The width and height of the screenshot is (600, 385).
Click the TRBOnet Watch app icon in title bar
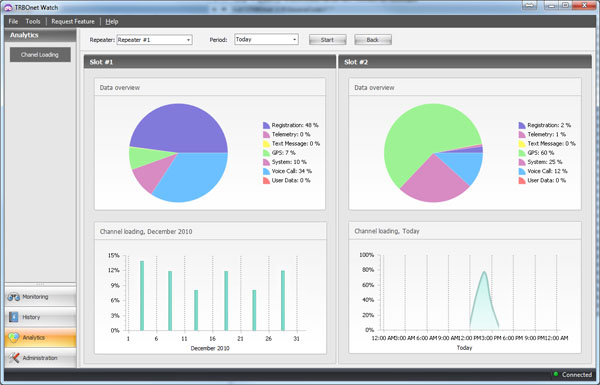[x=8, y=7]
